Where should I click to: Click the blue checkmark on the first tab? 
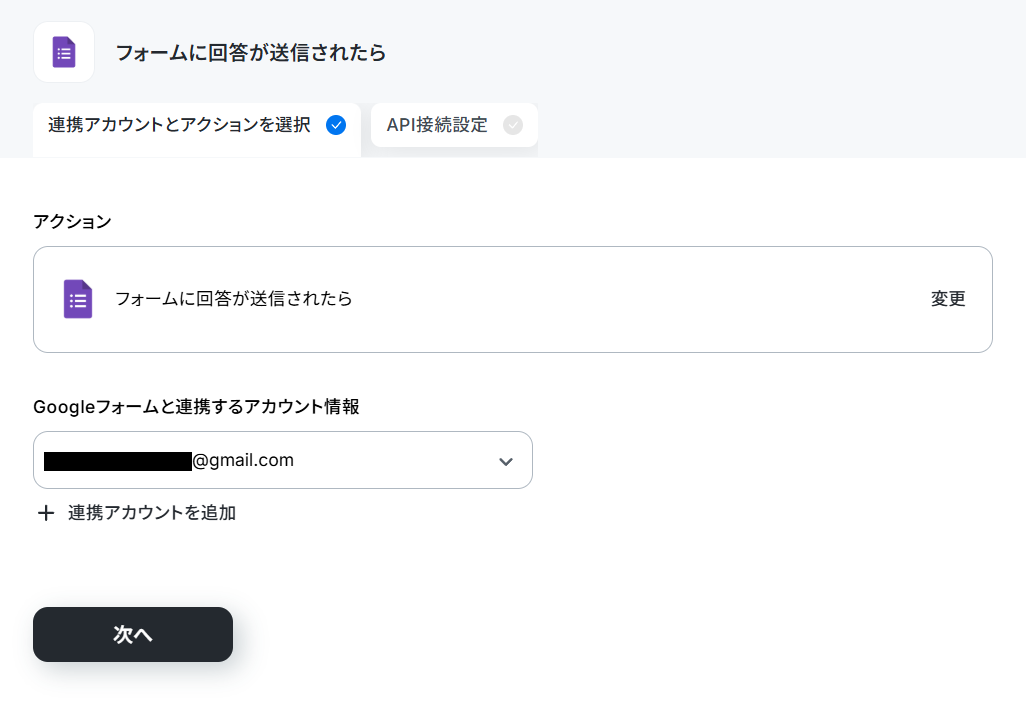point(336,125)
